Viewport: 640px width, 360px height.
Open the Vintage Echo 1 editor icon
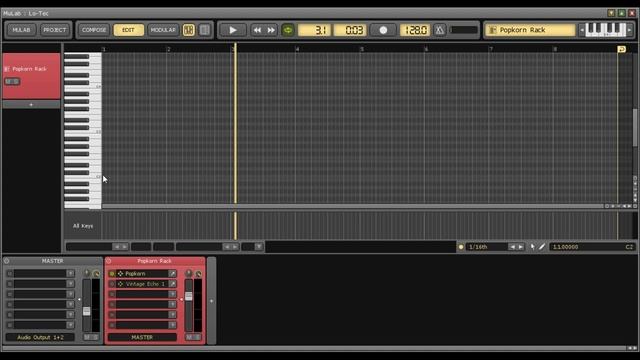tap(173, 284)
